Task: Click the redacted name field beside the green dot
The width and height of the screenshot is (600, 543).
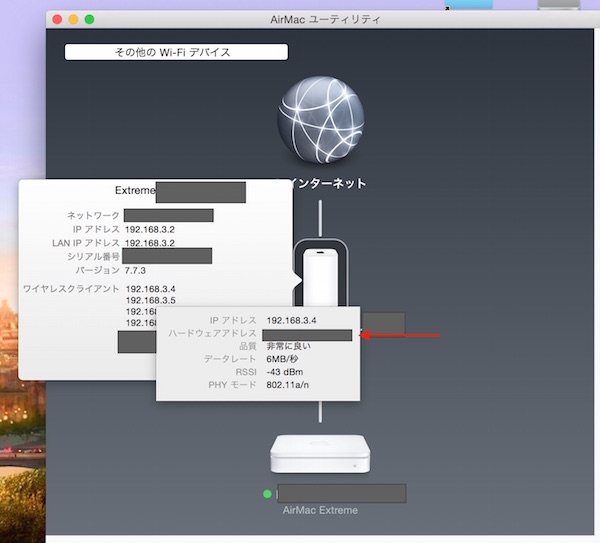Action: (x=341, y=493)
